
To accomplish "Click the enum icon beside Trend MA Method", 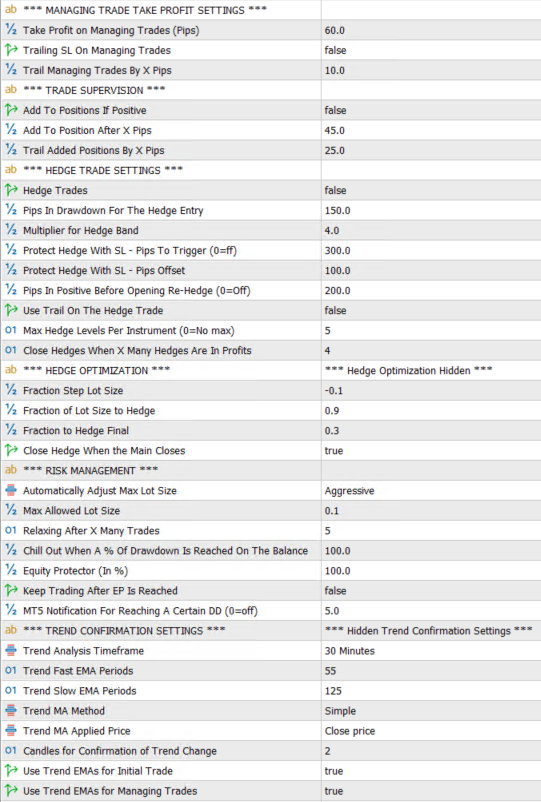I will click(x=11, y=710).
